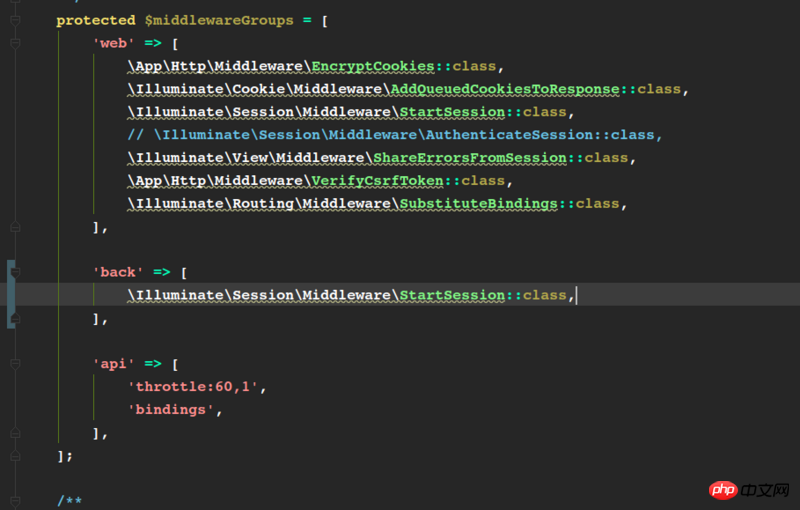Click the SubstituteBindings class name

coord(479,203)
